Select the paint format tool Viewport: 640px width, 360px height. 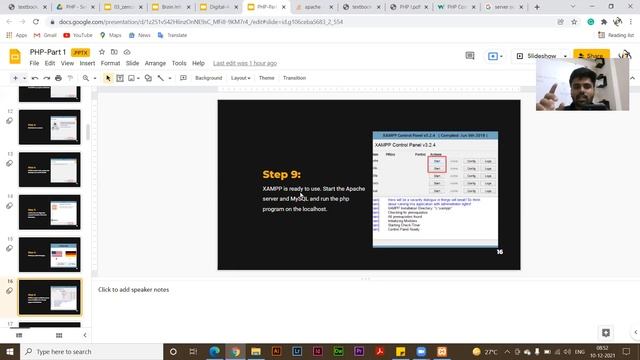click(x=70, y=78)
